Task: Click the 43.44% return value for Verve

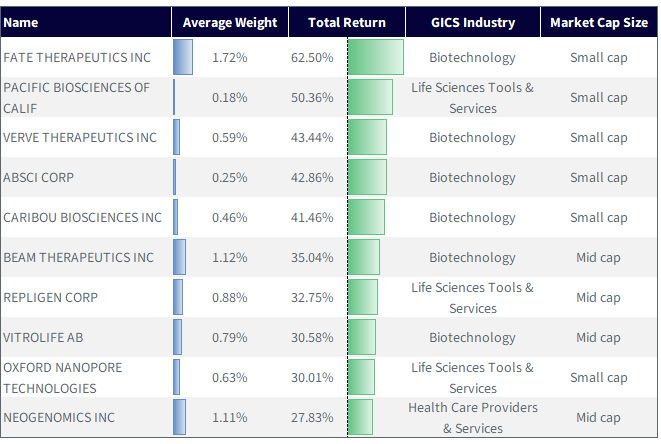Action: [x=312, y=137]
